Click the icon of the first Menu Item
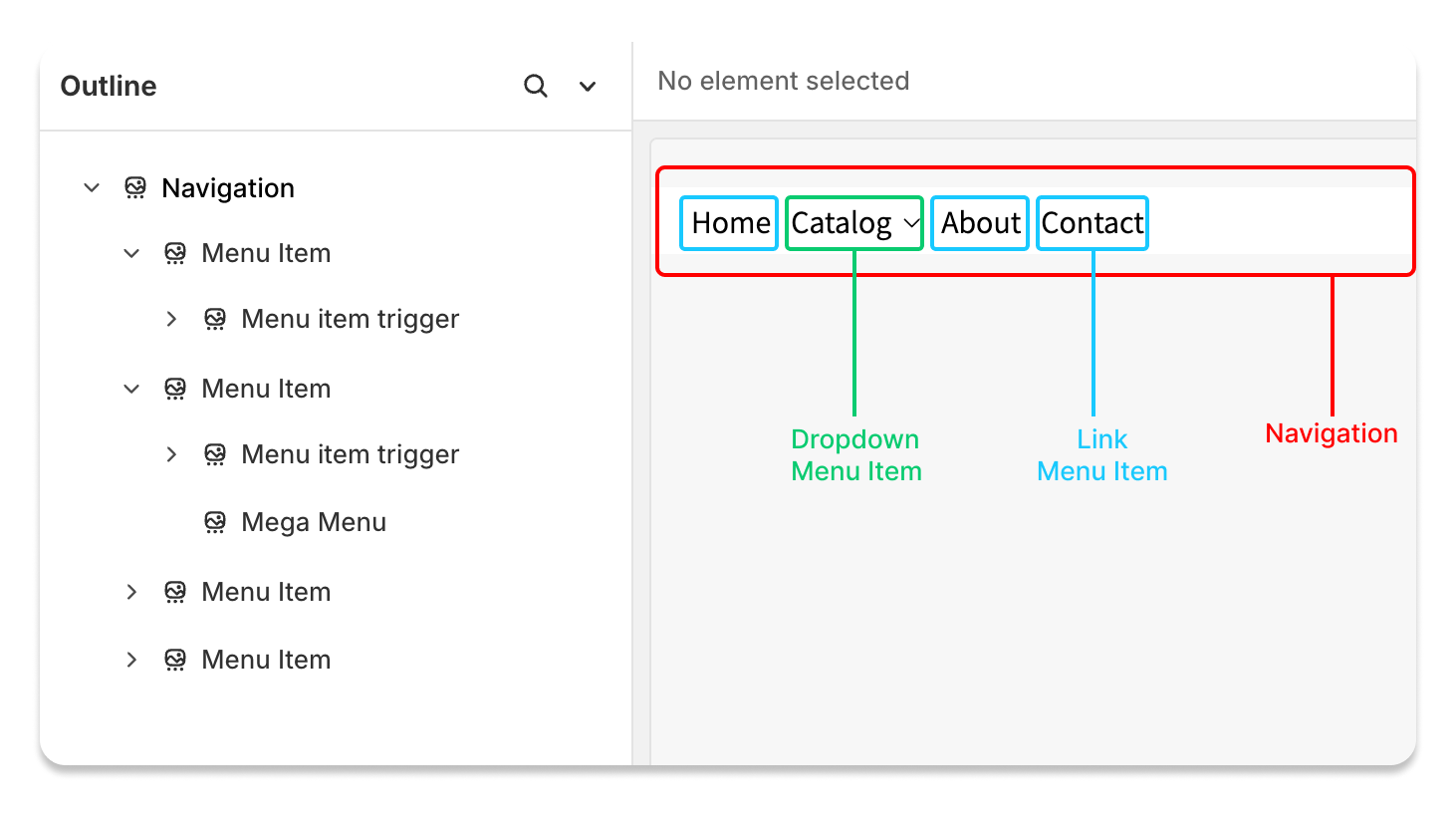The image size is (1456, 825). pyautogui.click(x=175, y=254)
